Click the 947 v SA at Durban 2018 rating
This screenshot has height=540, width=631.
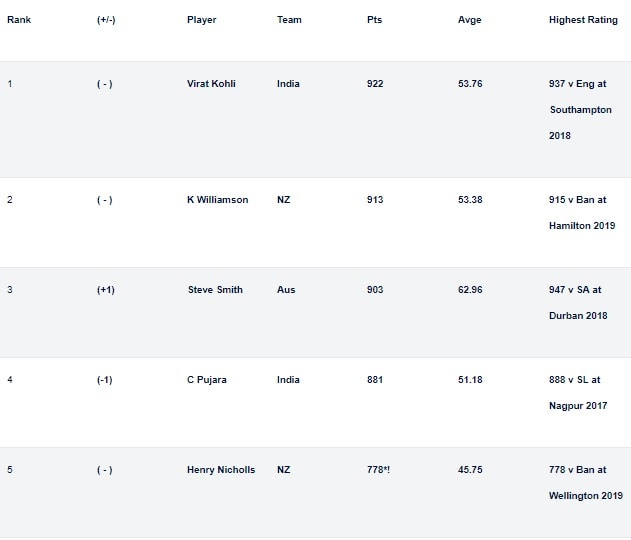[x=578, y=303]
